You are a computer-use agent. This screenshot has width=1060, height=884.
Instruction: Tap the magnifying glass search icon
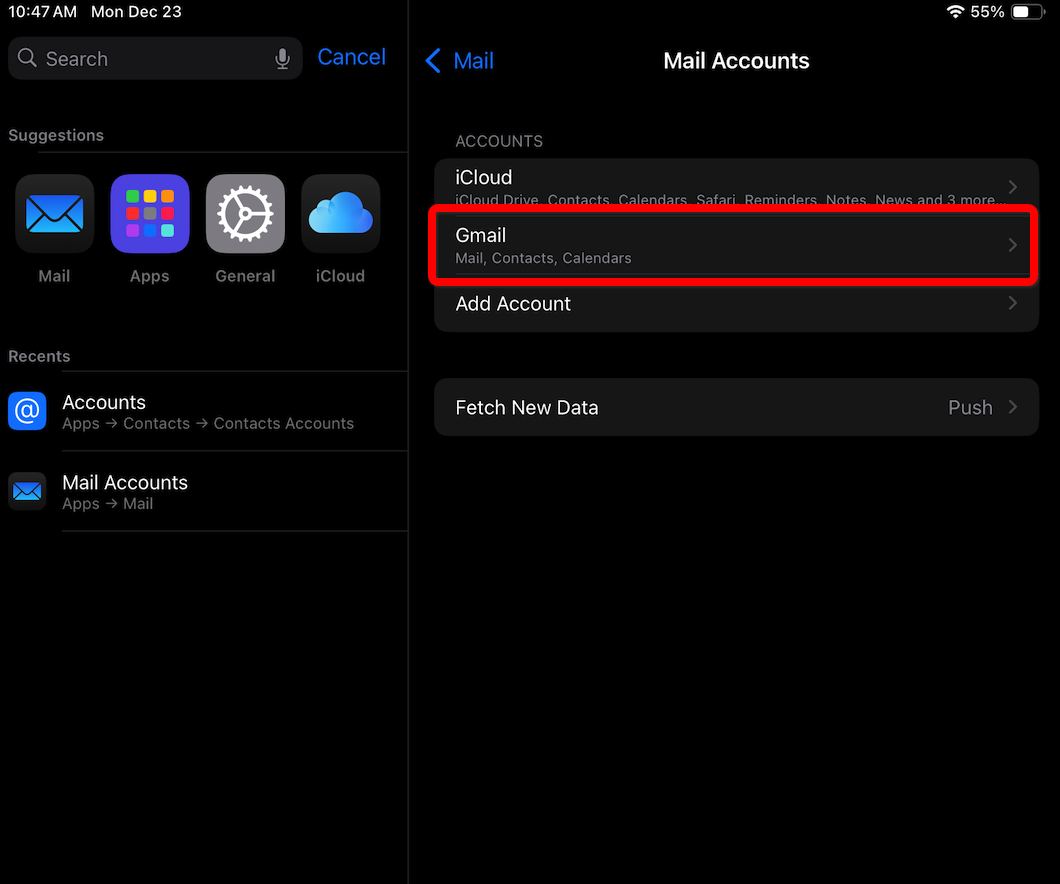27,58
